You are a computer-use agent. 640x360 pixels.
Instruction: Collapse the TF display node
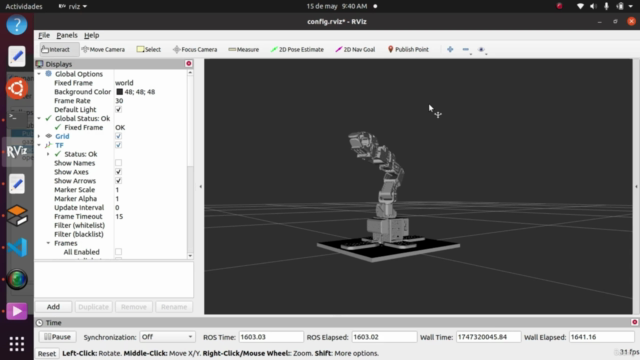(39, 145)
